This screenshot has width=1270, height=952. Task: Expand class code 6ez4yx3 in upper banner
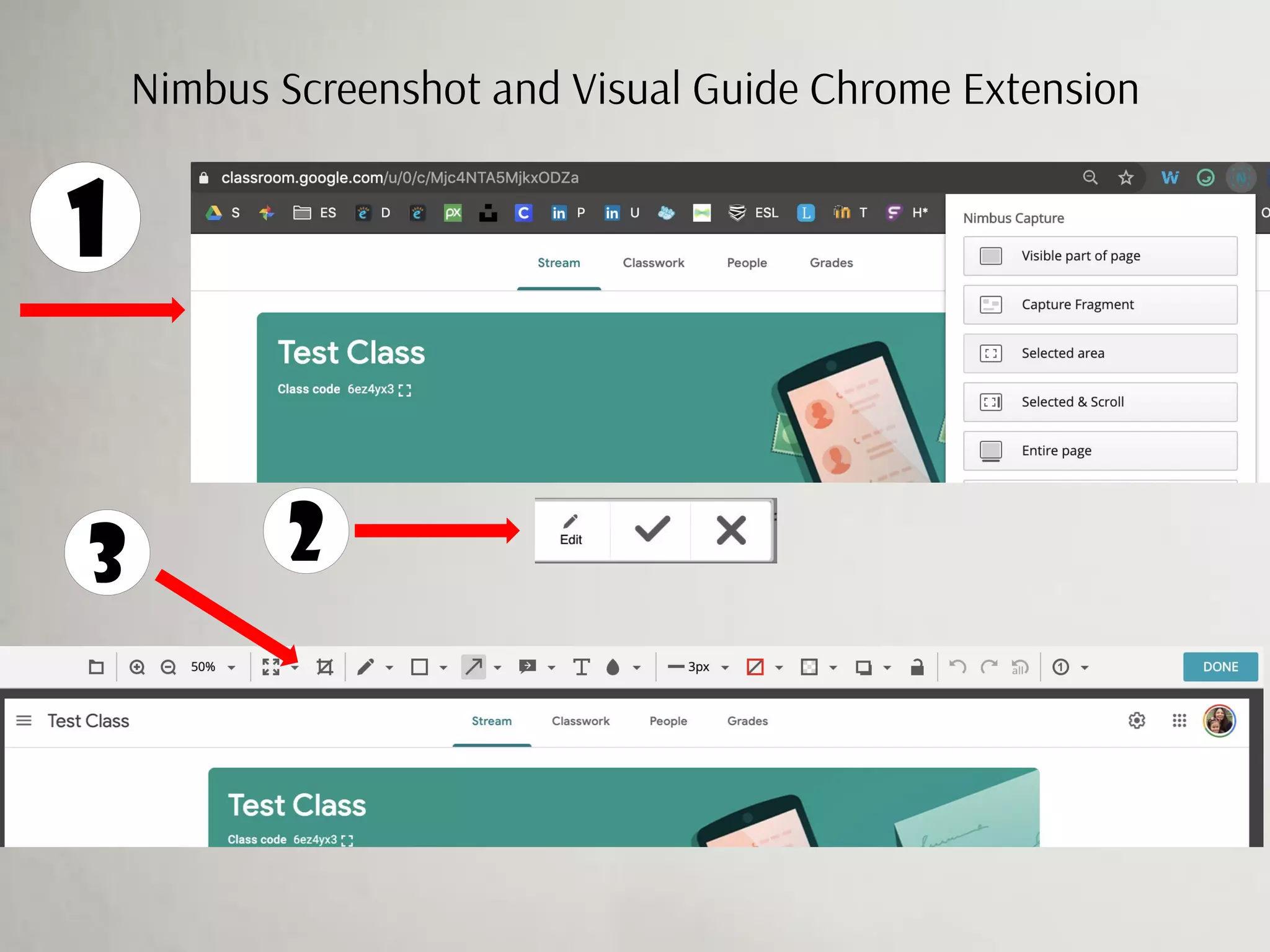[x=405, y=390]
